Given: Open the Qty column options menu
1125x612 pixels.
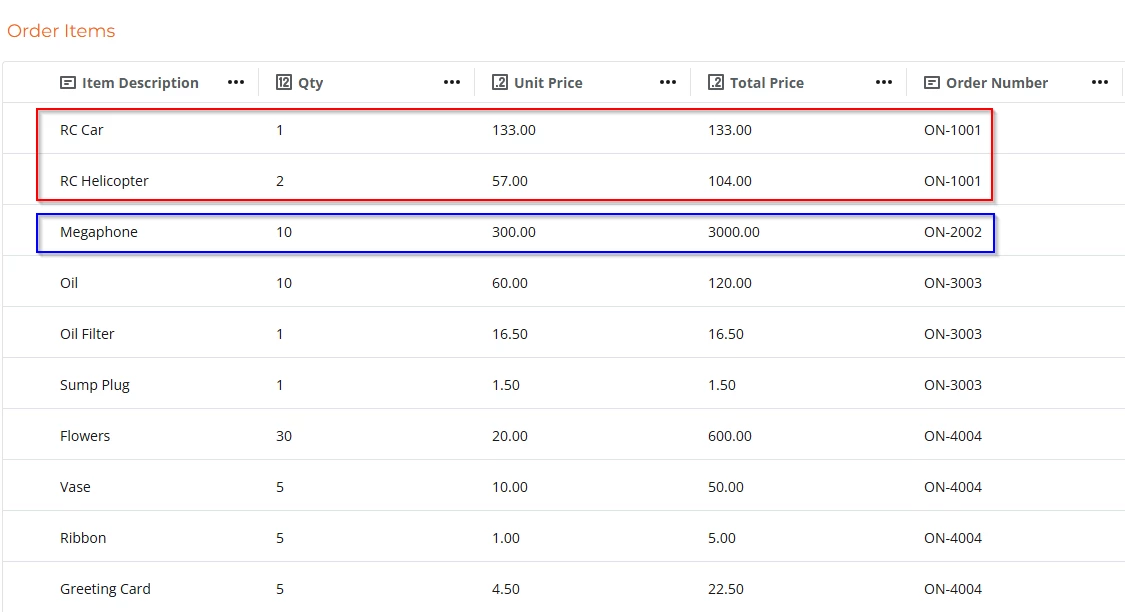Looking at the screenshot, I should tap(452, 83).
